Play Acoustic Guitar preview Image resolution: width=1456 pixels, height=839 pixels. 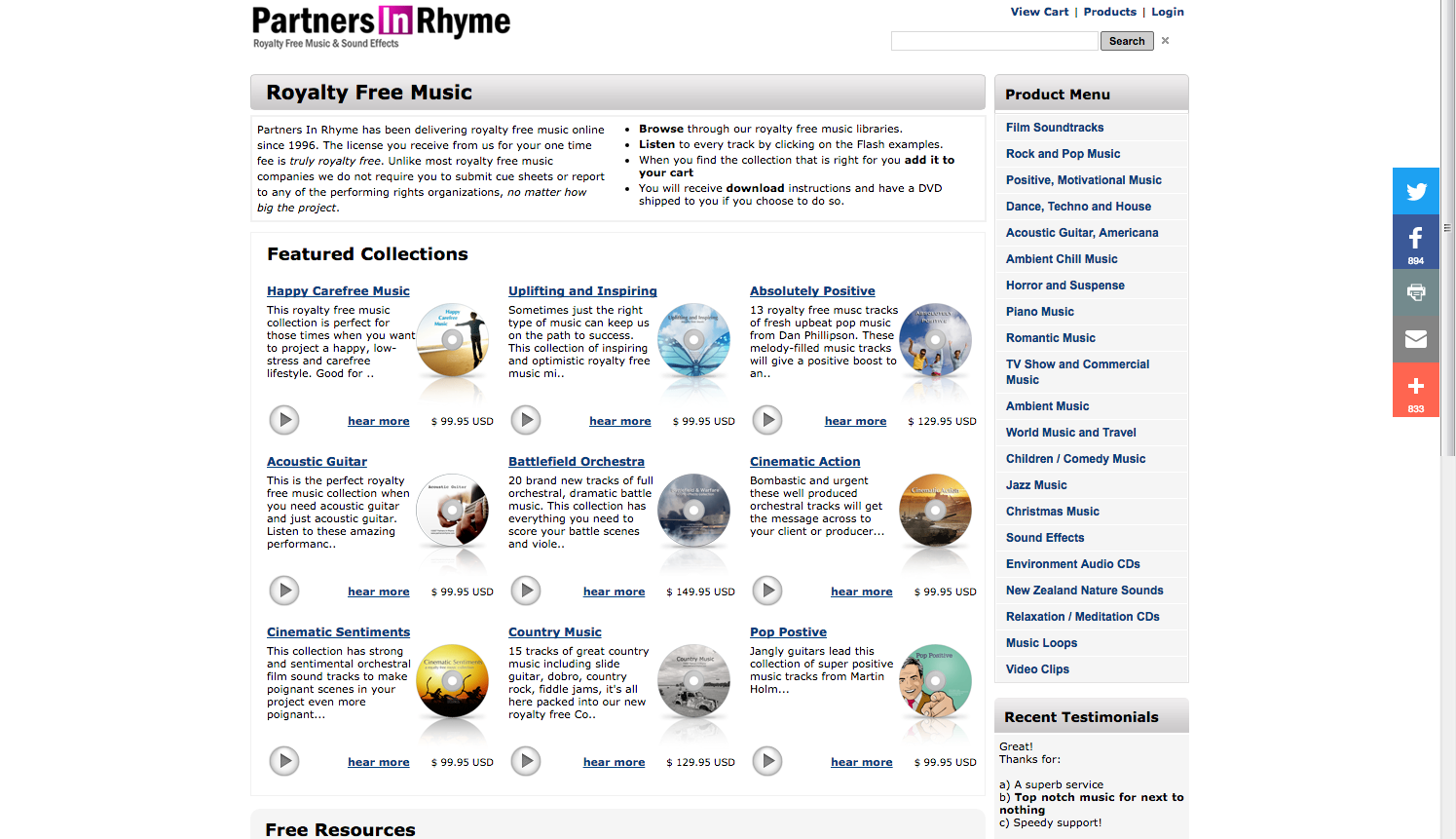click(x=284, y=591)
